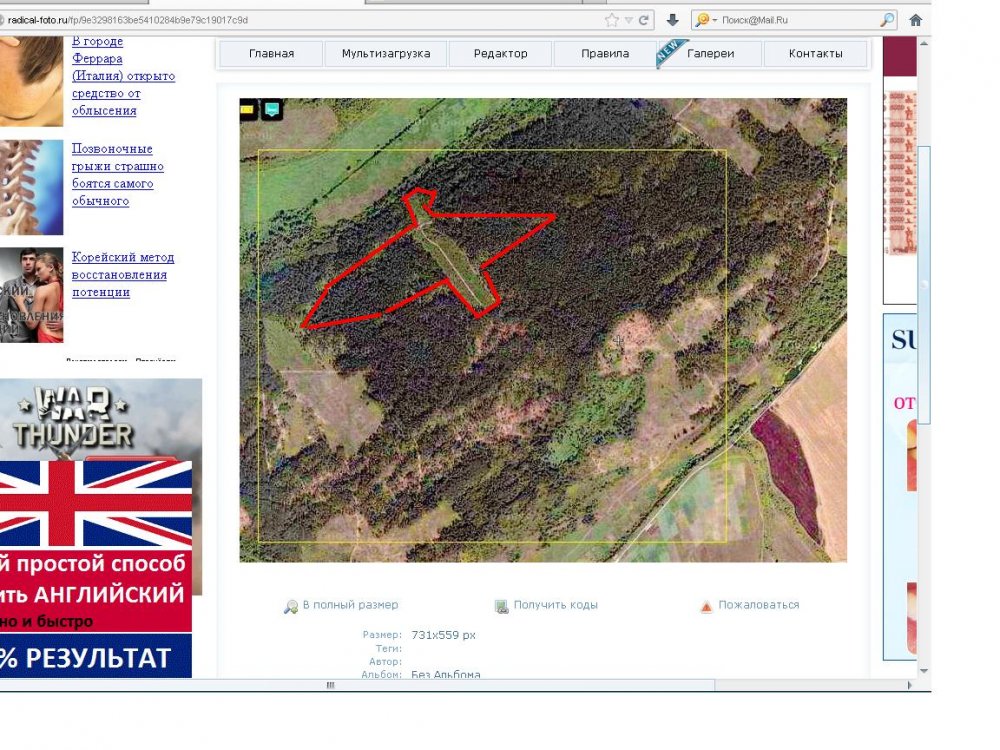Viewport: 1000px width, 750px height.
Task: Click the yellow note icon on image
Action: [247, 109]
